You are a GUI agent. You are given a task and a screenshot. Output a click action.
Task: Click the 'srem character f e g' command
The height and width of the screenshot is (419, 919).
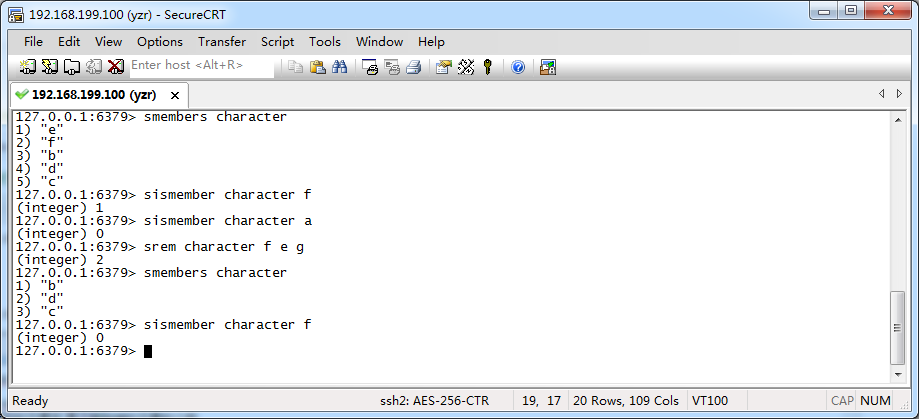224,247
